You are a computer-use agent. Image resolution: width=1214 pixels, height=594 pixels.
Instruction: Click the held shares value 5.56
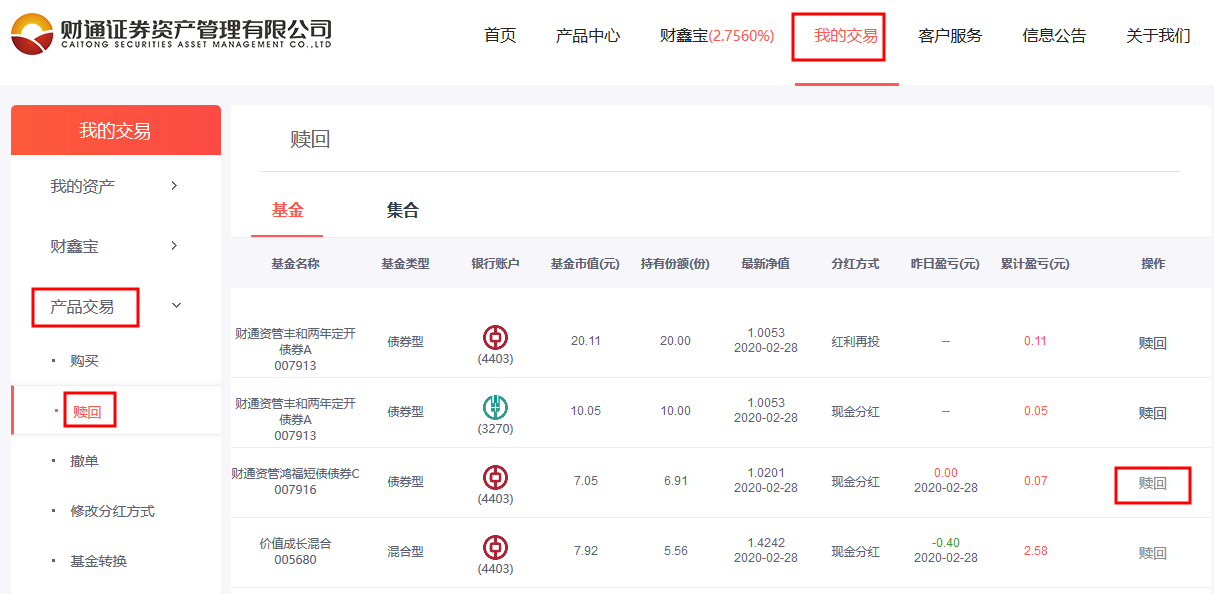click(675, 551)
